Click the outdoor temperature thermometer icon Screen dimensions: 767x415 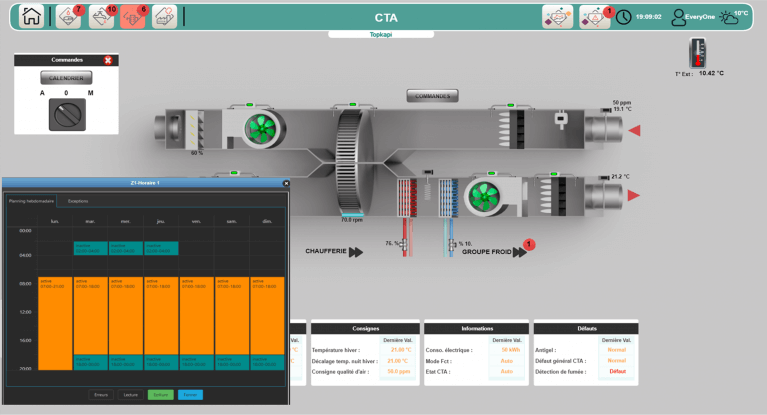[697, 53]
